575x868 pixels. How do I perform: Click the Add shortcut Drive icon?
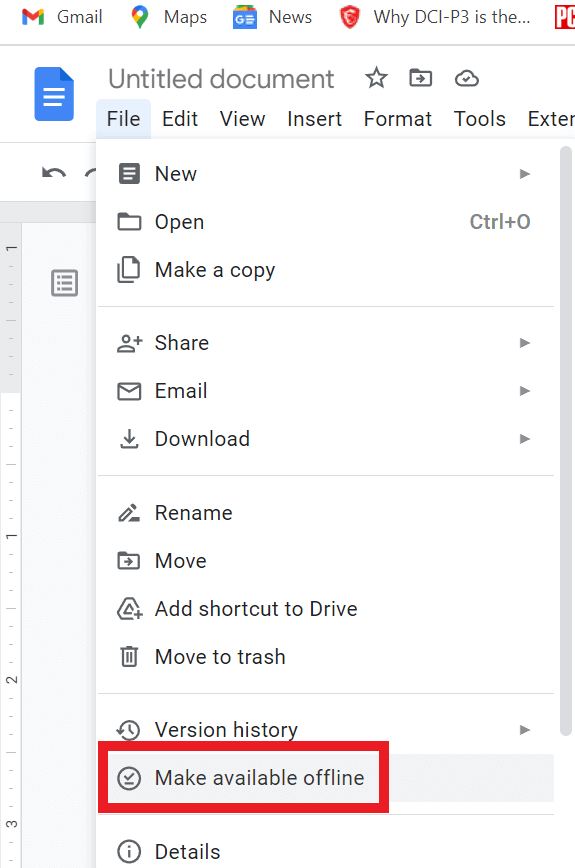click(x=129, y=609)
